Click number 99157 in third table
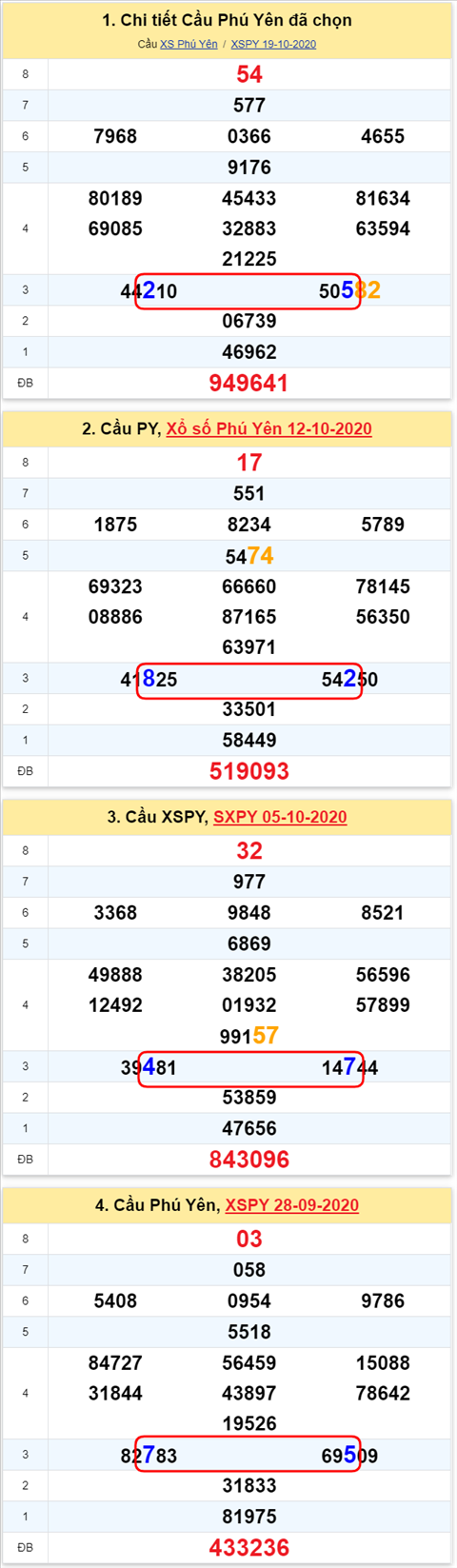 [249, 1036]
